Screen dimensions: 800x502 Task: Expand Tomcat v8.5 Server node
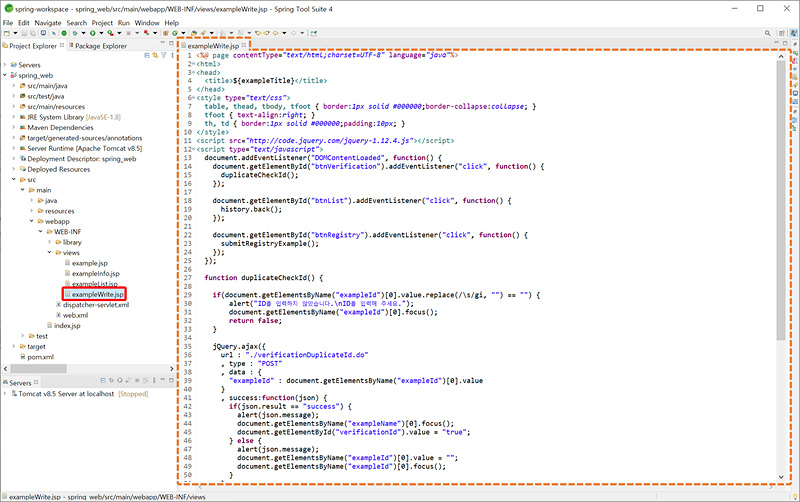pos(5,393)
